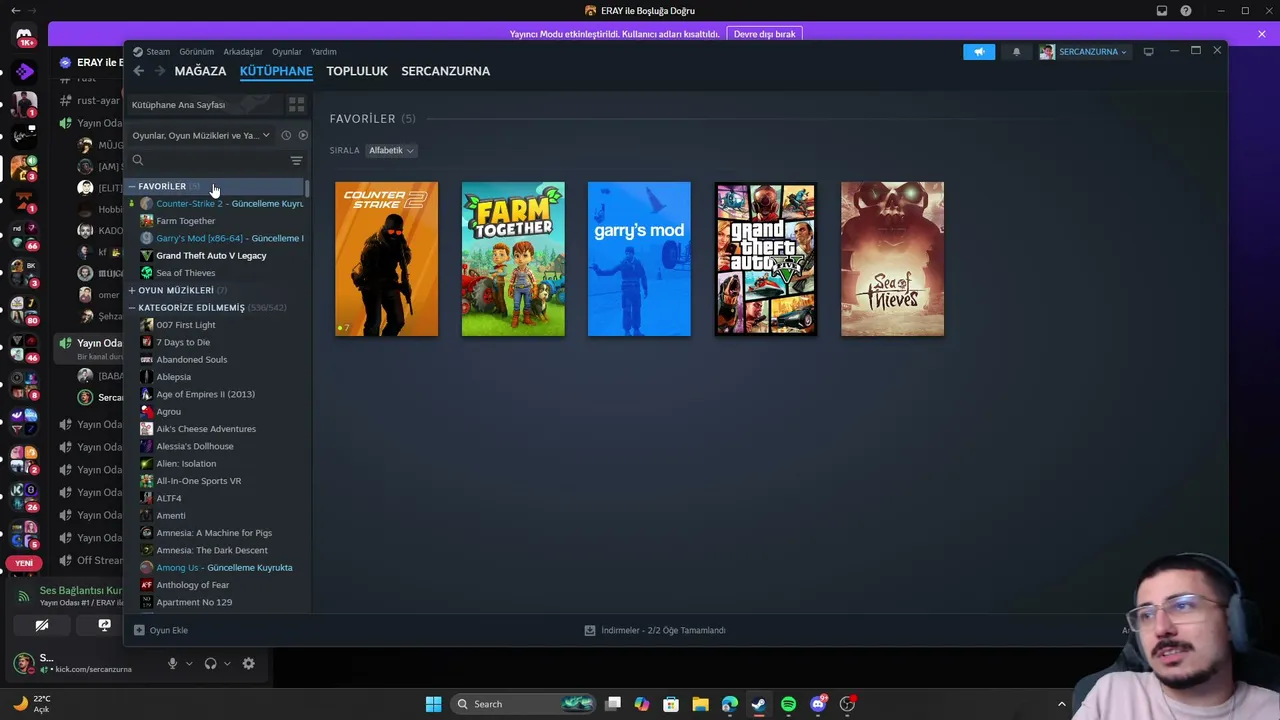The image size is (1280, 720).
Task: Open Task View on the taskbar
Action: coord(613,704)
